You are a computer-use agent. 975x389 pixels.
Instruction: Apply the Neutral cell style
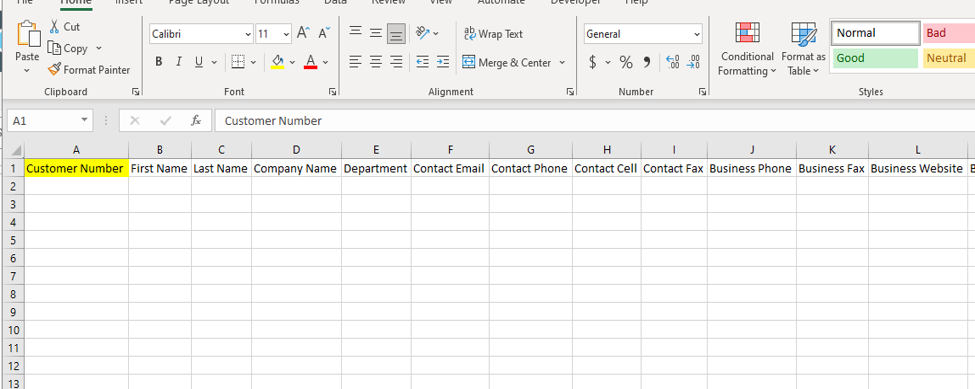[949, 58]
